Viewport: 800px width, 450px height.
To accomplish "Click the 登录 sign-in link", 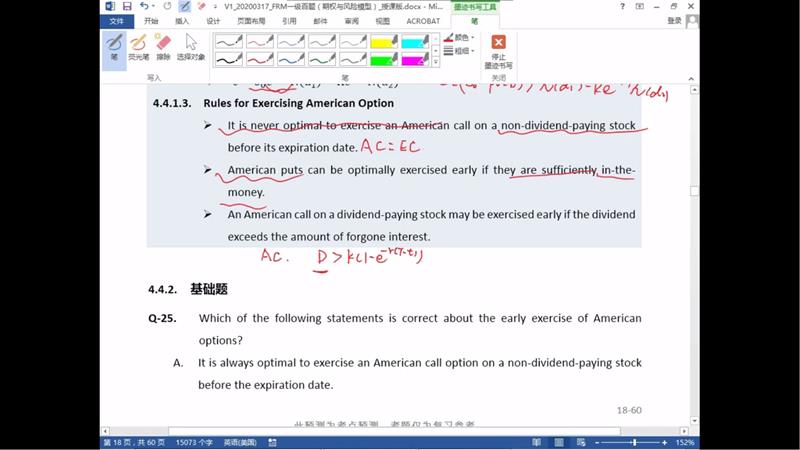I will point(674,20).
